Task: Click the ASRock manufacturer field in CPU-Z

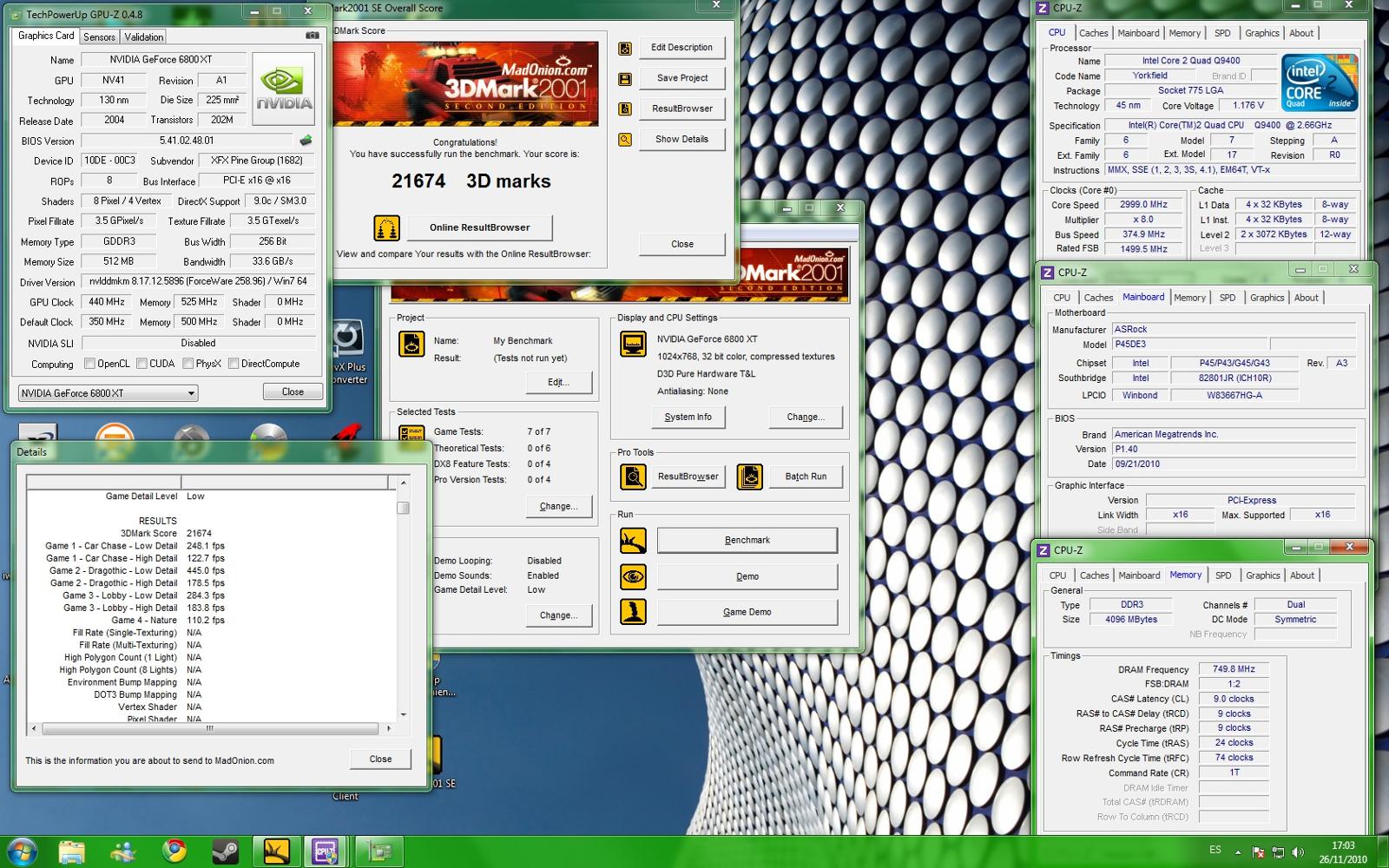Action: point(1233,330)
